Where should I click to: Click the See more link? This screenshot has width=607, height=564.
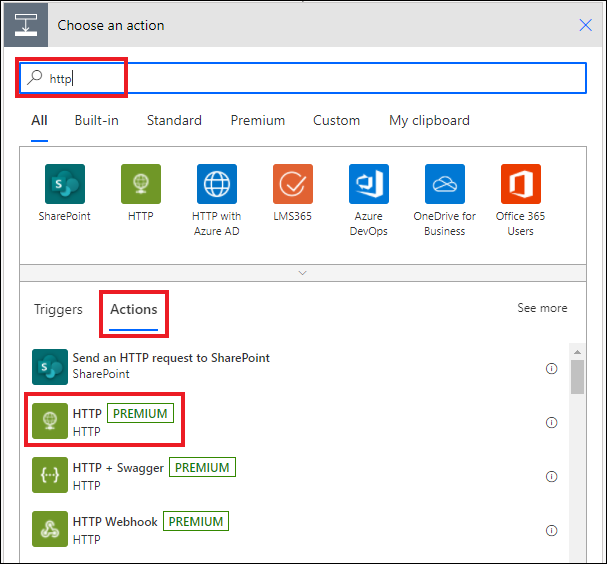(542, 308)
